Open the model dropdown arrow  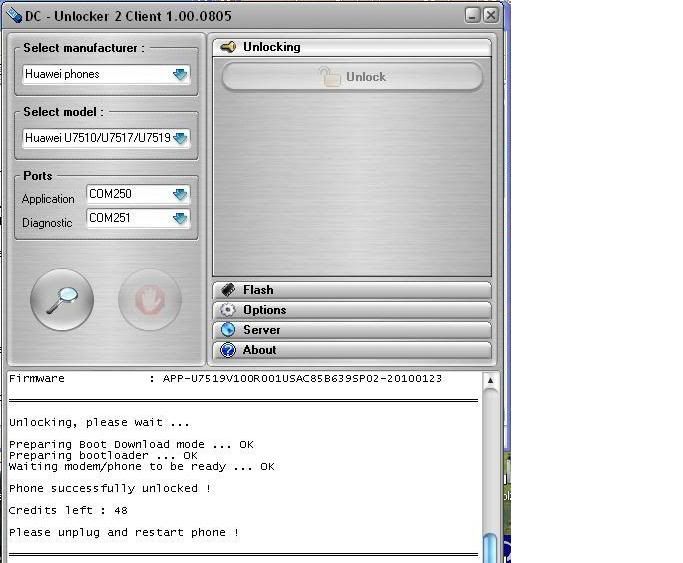pos(180,138)
